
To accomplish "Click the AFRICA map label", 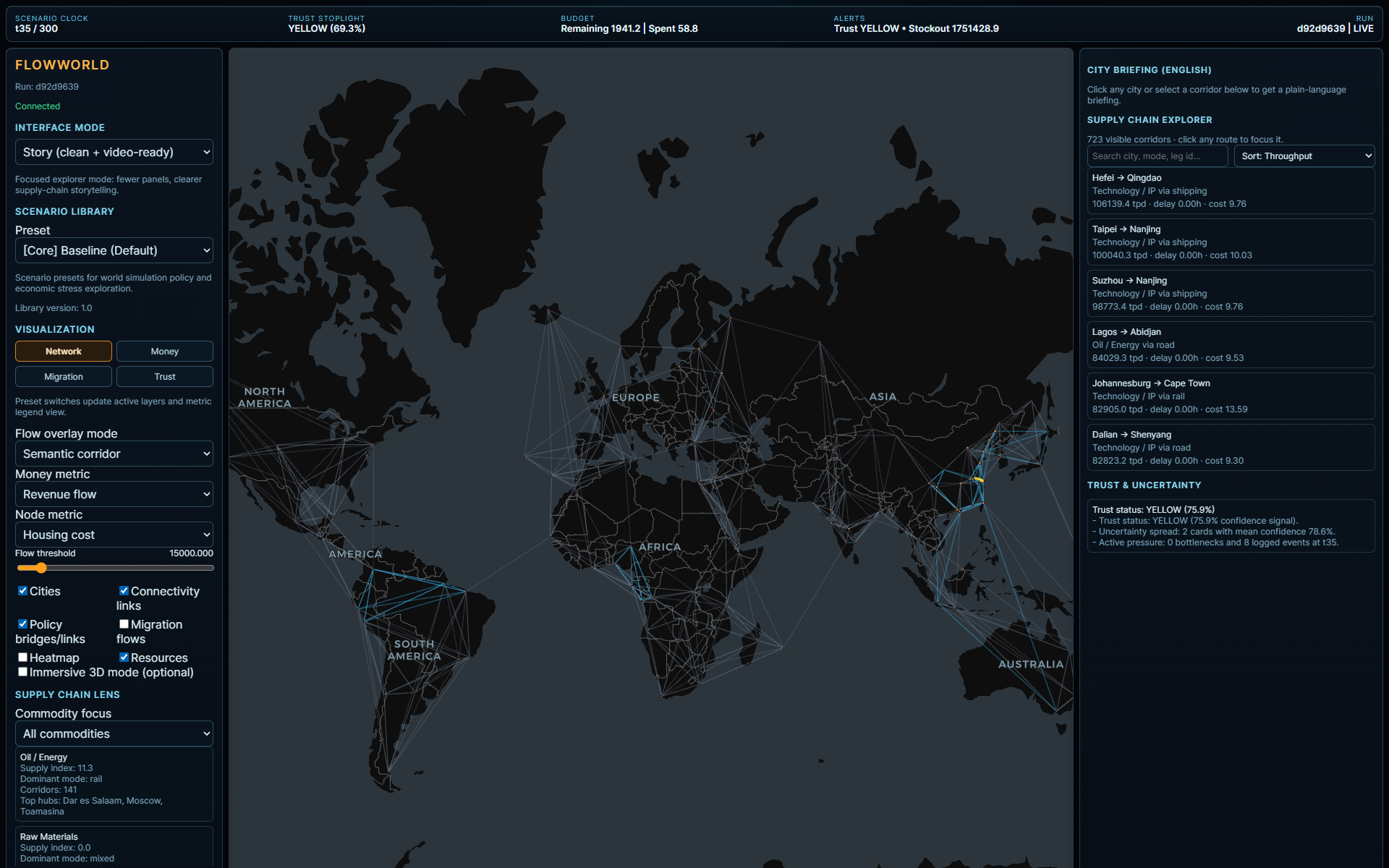I will point(660,547).
